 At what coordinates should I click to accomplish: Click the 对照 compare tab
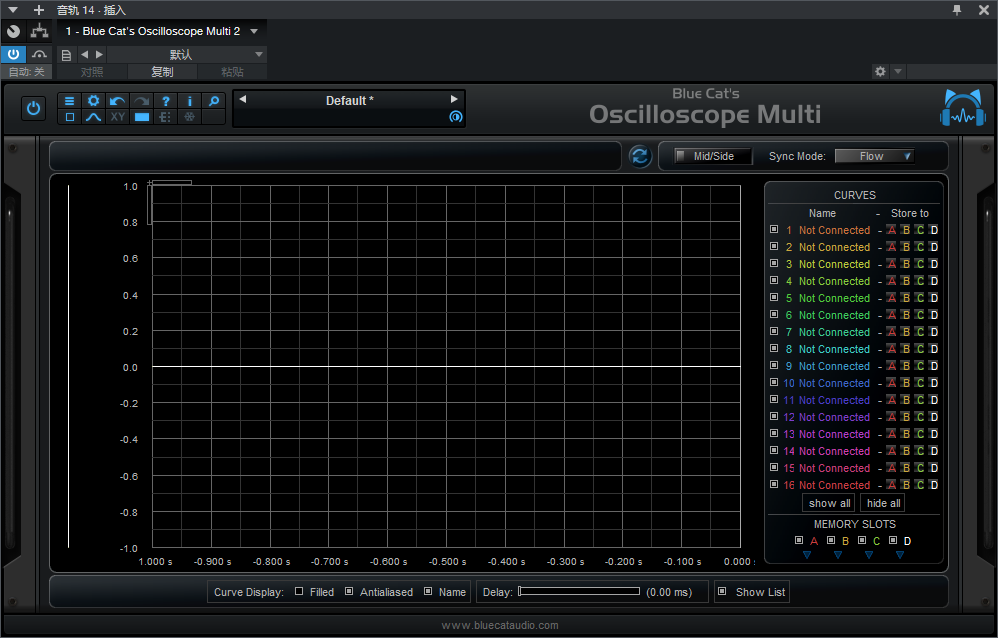pos(92,72)
